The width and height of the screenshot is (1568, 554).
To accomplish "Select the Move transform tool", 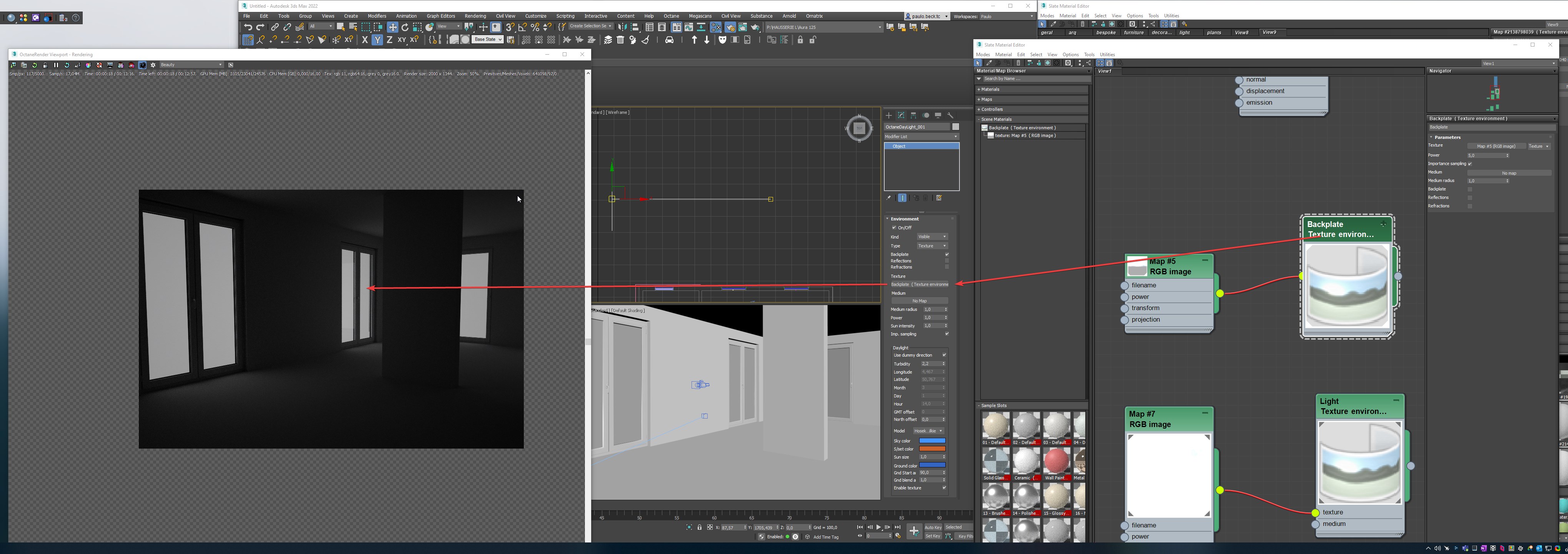I will tap(393, 27).
